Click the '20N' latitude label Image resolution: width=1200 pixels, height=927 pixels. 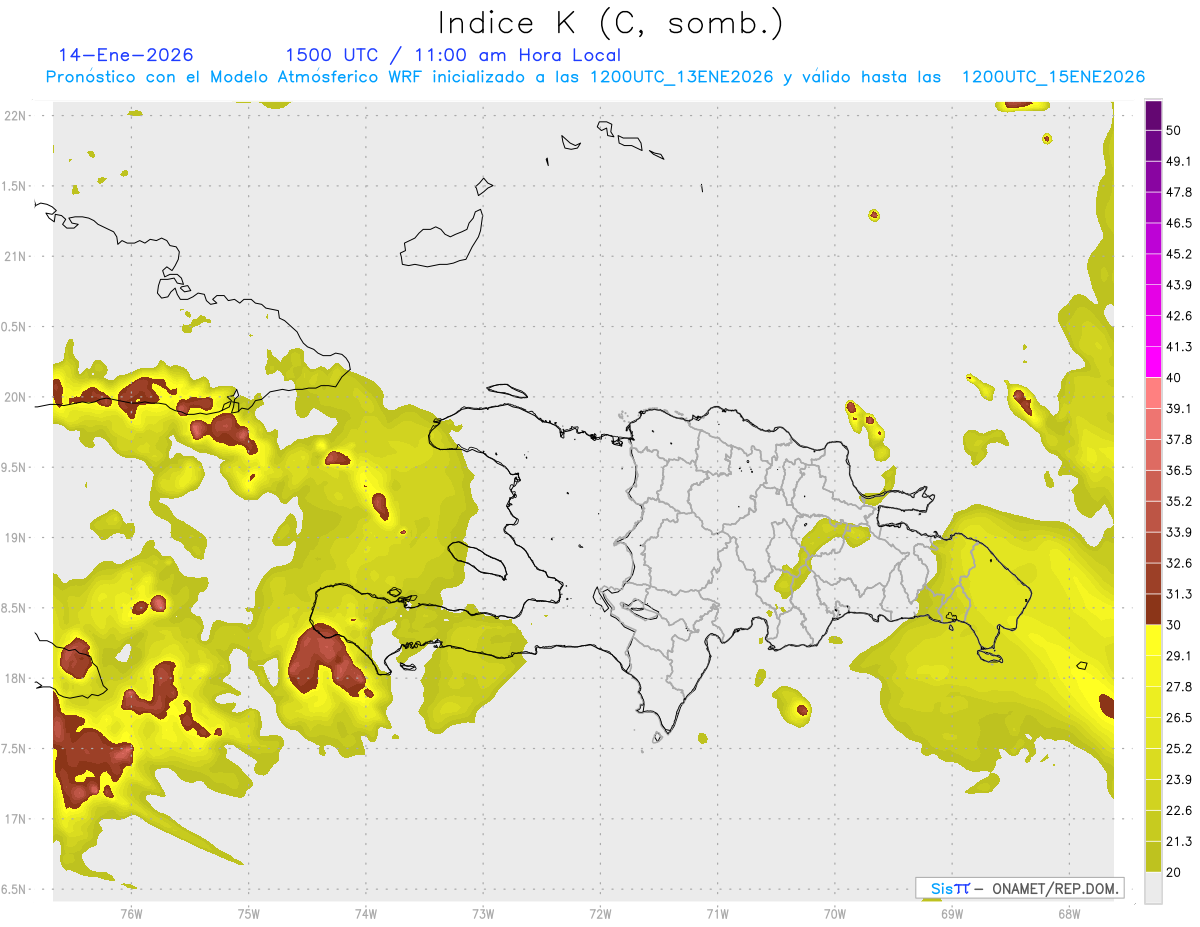(x=15, y=398)
